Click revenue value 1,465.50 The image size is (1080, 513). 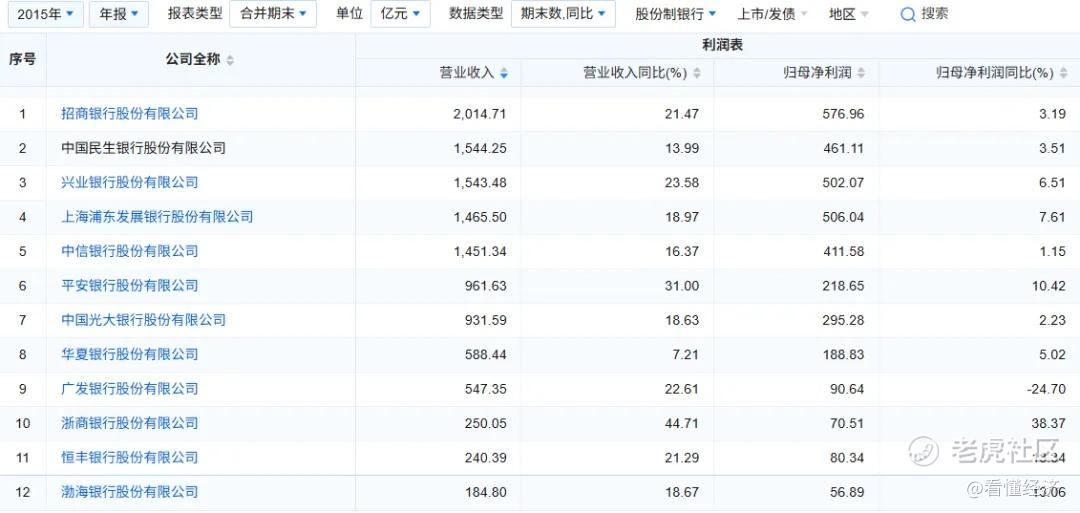coord(480,217)
